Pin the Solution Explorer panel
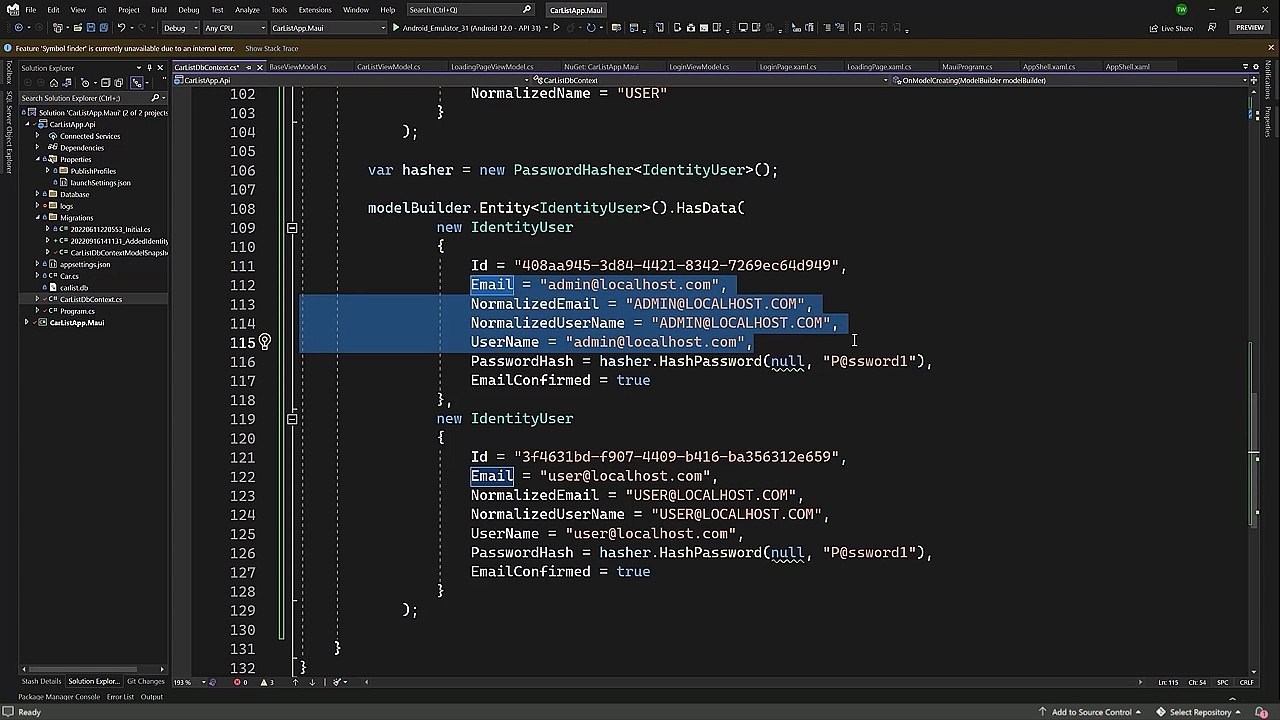 coord(149,68)
